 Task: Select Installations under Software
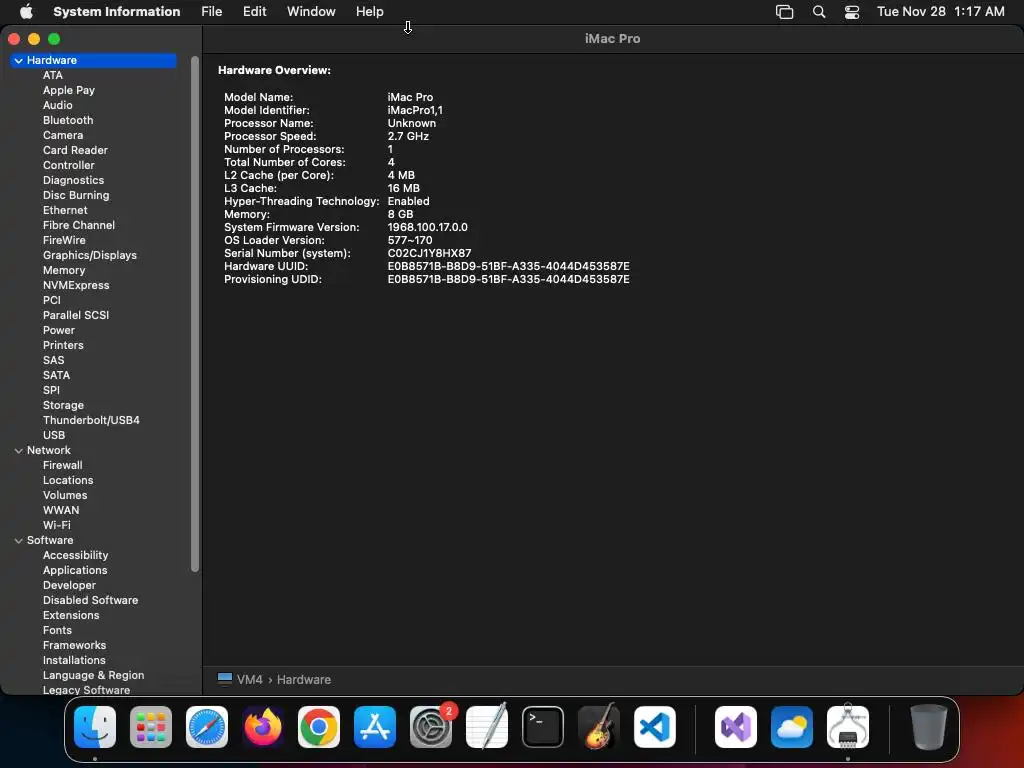click(74, 661)
